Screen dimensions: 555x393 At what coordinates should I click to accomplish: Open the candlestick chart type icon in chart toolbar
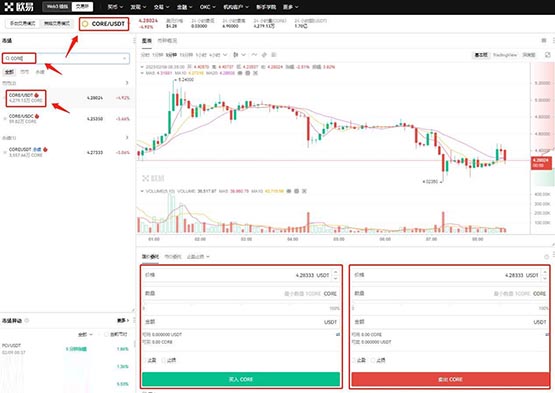[x=236, y=55]
